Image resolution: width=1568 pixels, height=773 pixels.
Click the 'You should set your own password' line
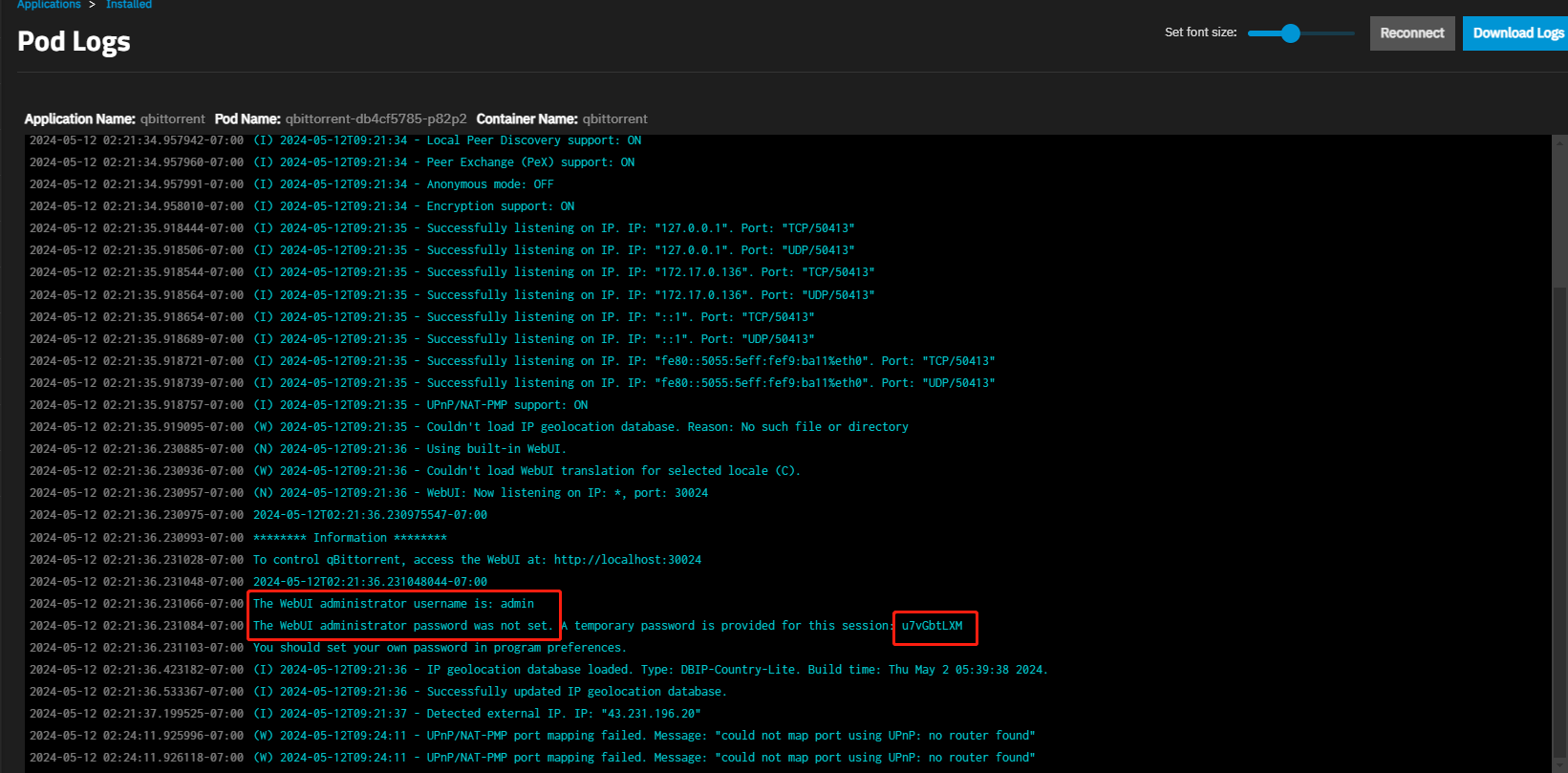point(327,648)
